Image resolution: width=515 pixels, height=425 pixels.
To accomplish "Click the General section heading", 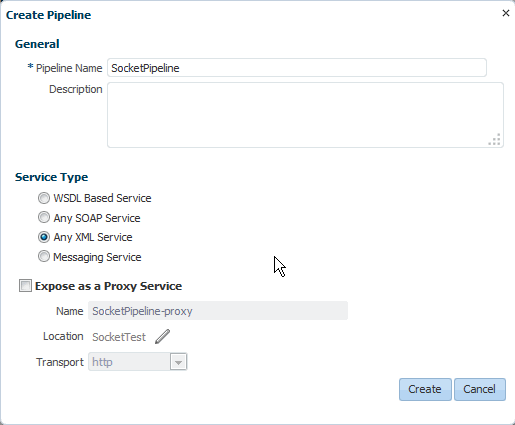I will 37,44.
